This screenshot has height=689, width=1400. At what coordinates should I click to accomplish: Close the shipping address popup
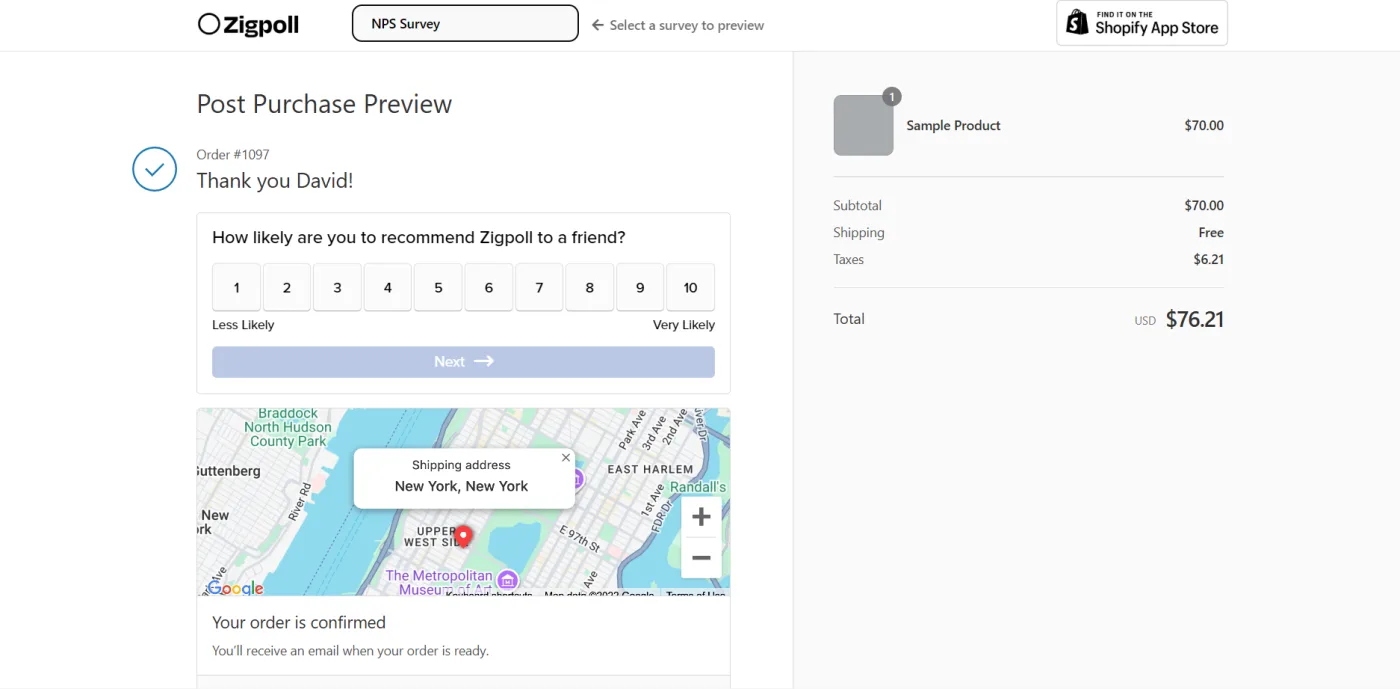coord(566,458)
